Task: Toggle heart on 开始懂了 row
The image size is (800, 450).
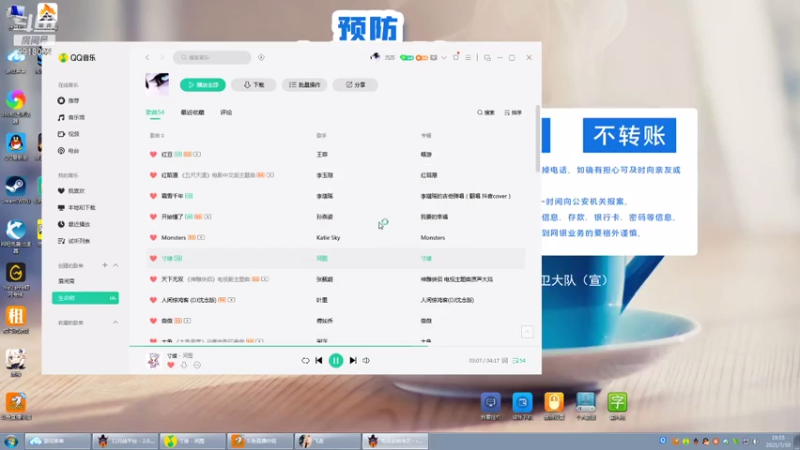Action: pos(153,217)
